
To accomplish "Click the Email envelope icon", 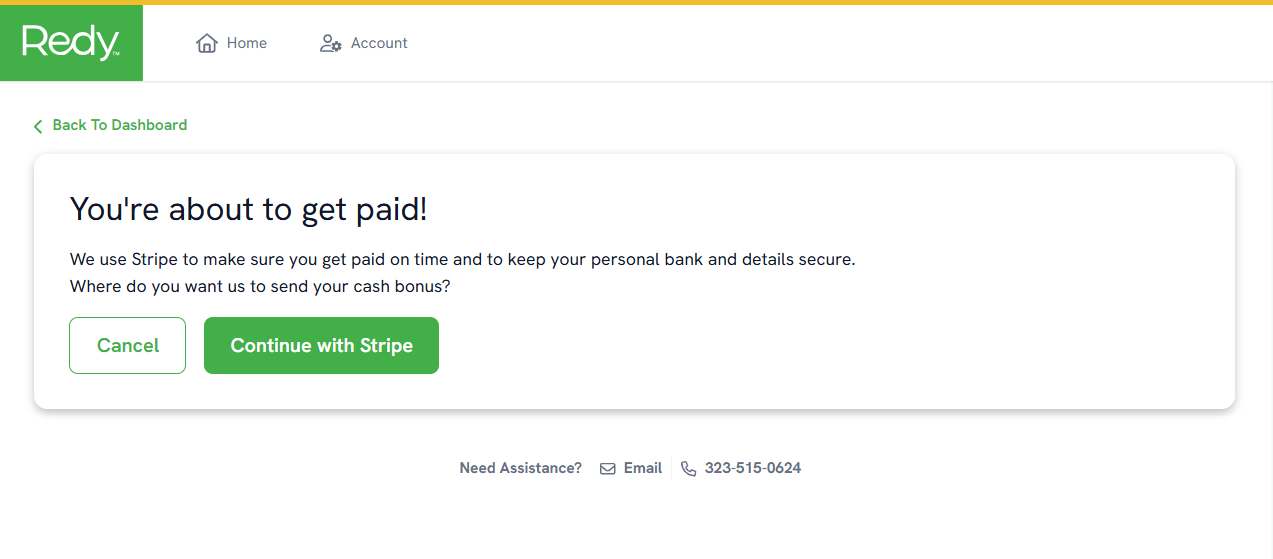I will (608, 468).
